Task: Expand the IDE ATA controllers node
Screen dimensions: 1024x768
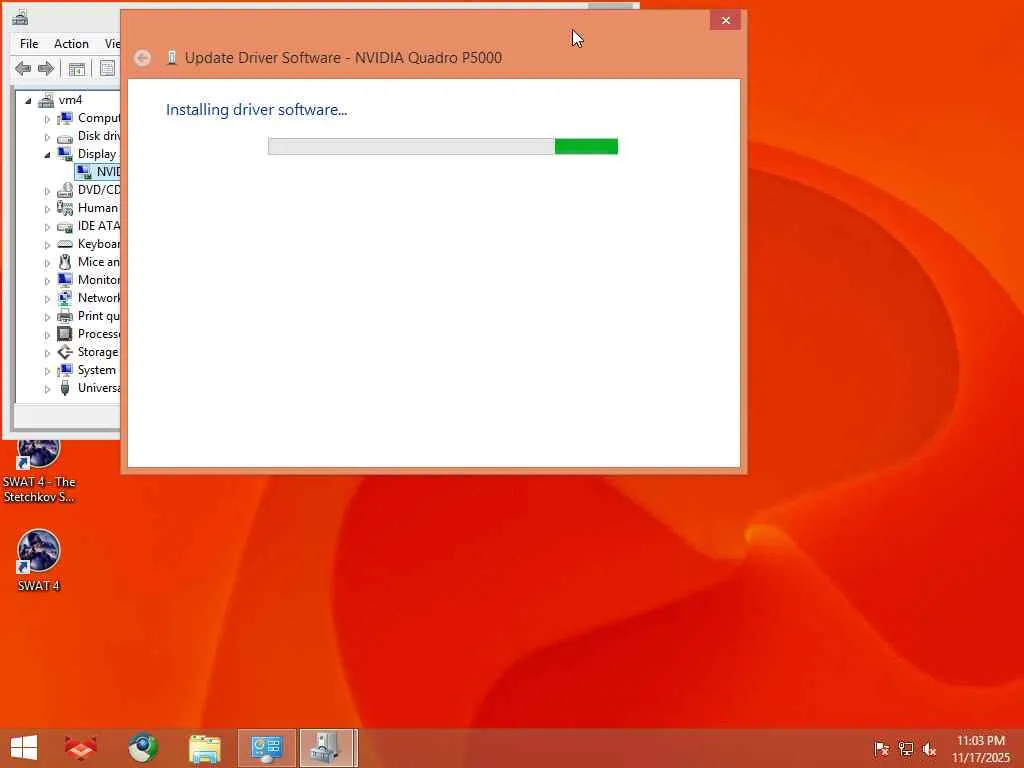Action: (47, 227)
